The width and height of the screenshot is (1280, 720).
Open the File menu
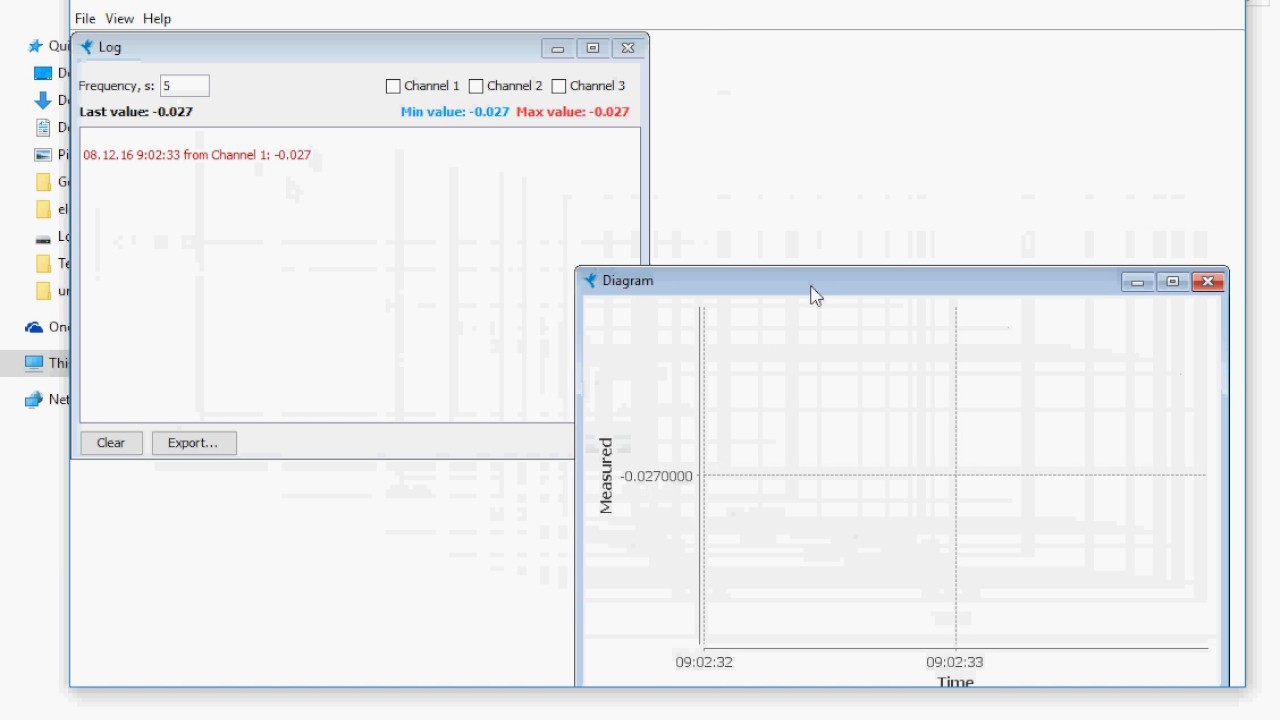(x=85, y=18)
